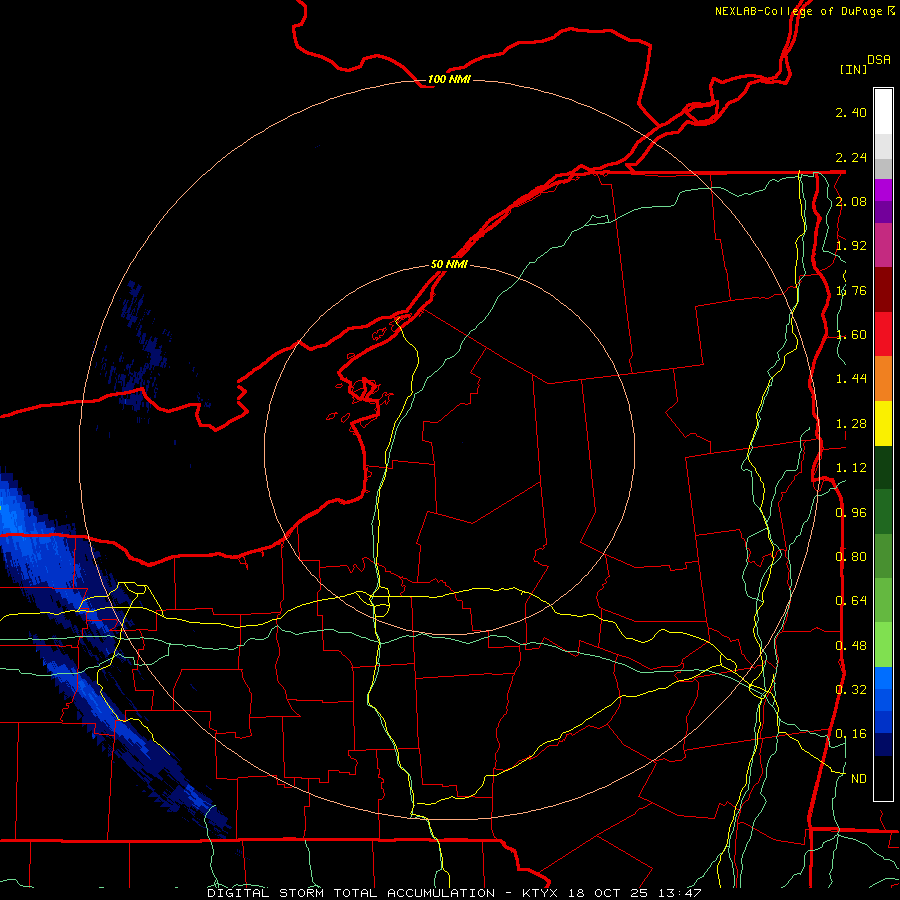Pick the bright red swatch in the color scale
Screen dimensions: 900x900
click(883, 335)
